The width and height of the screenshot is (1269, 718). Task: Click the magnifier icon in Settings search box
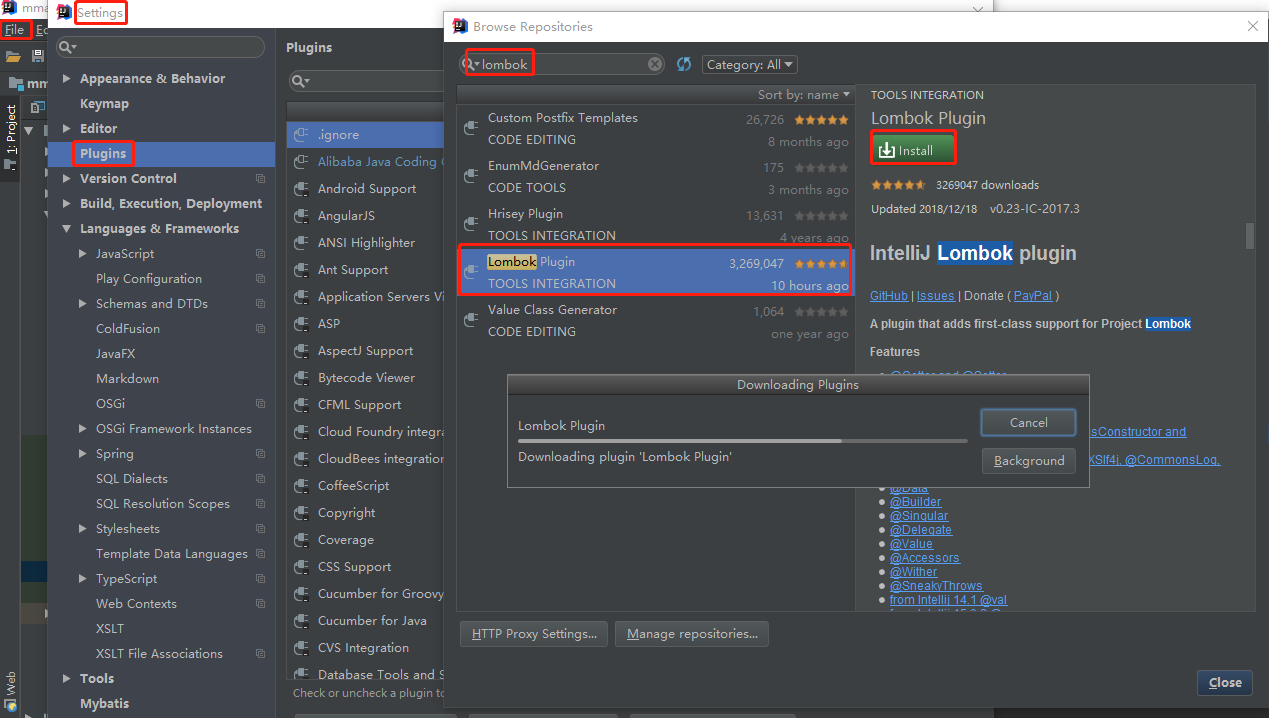[66, 47]
